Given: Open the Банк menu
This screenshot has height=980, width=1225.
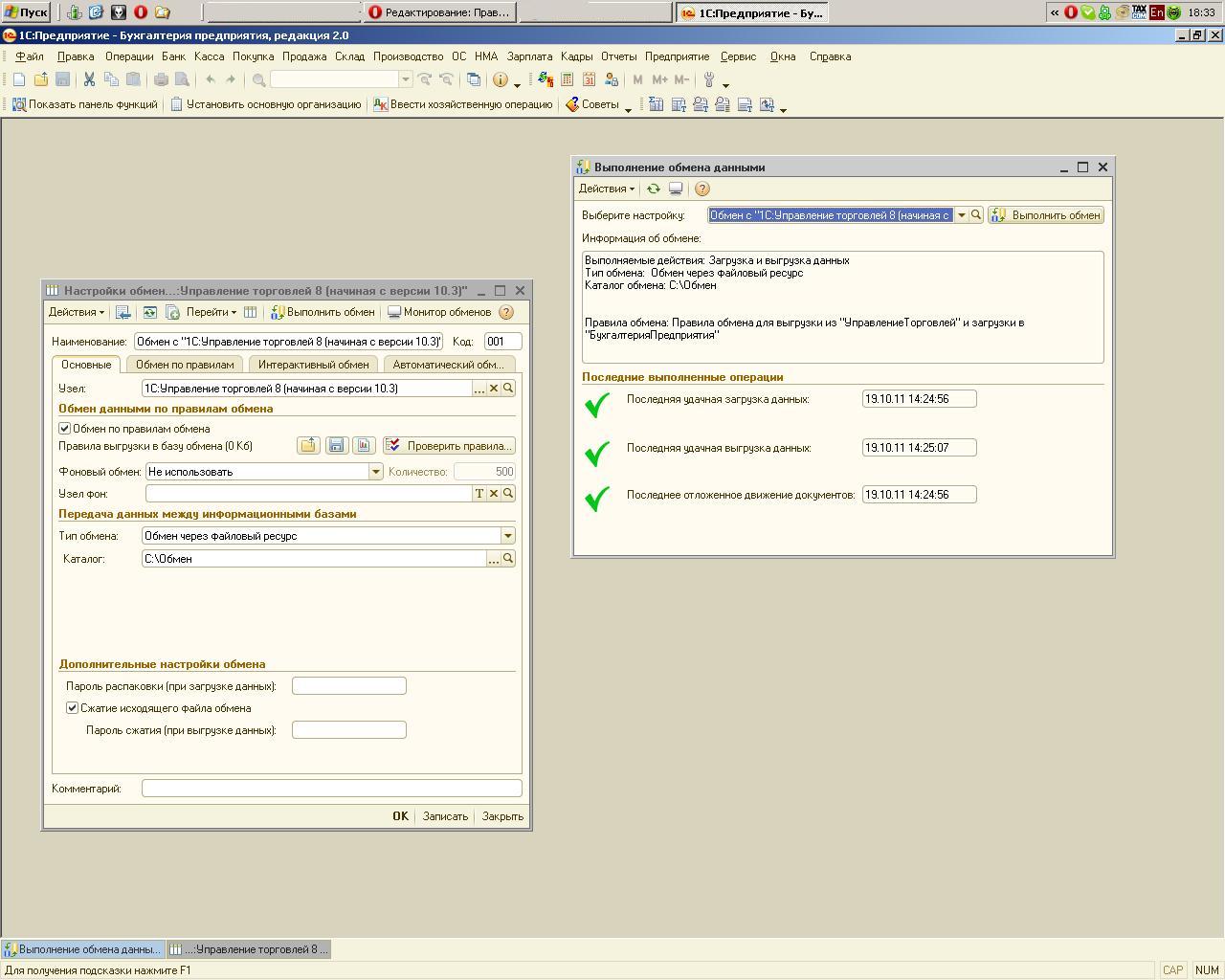Looking at the screenshot, I should [x=173, y=56].
